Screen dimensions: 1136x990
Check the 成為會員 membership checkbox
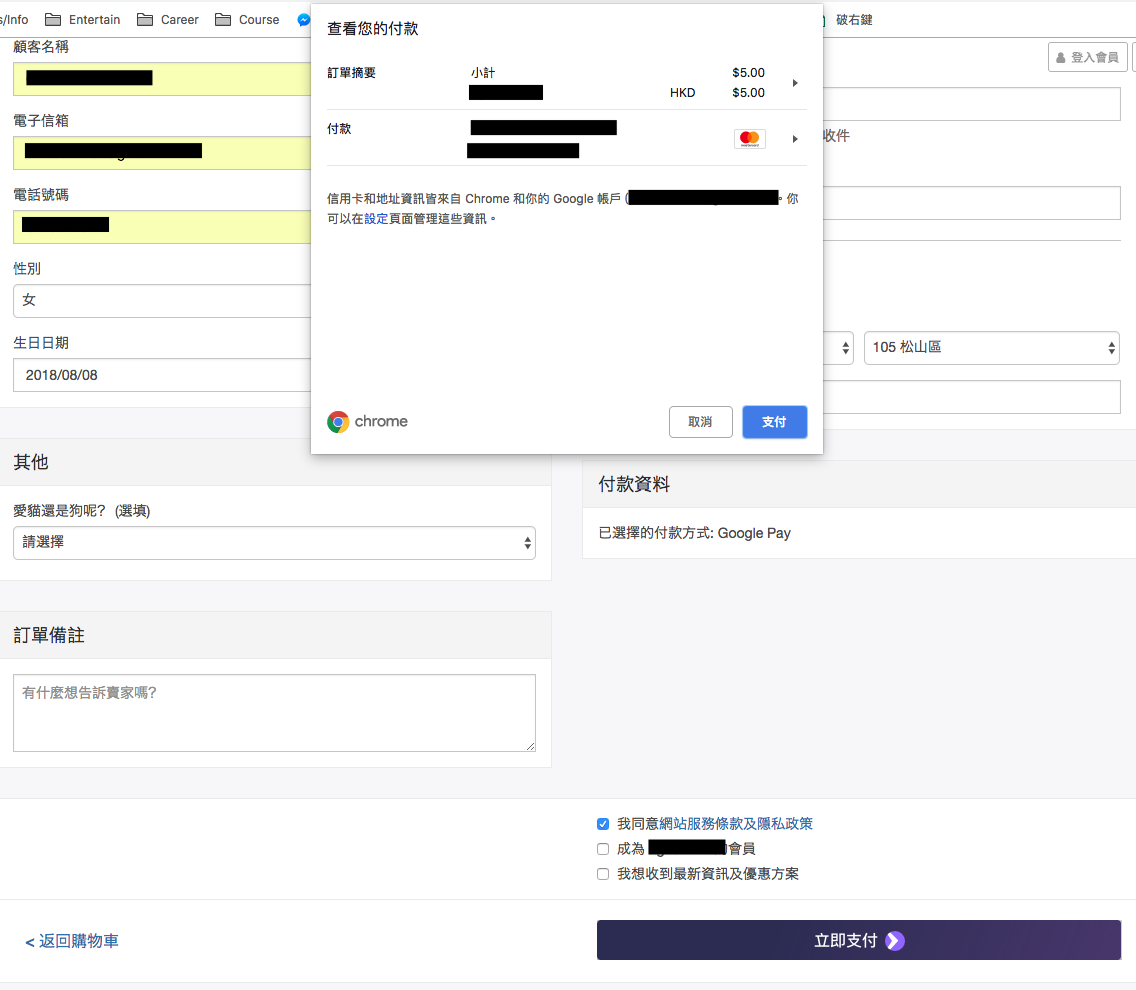[x=603, y=849]
